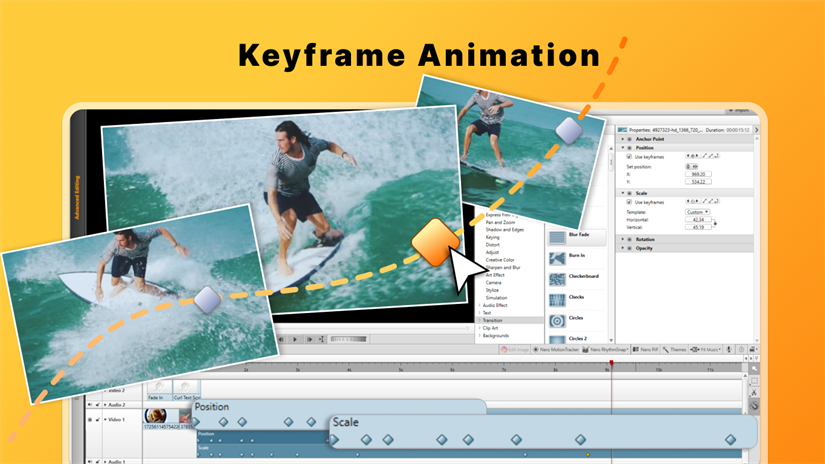825x464 pixels.
Task: Open the Fit Music option
Action: pyautogui.click(x=706, y=349)
